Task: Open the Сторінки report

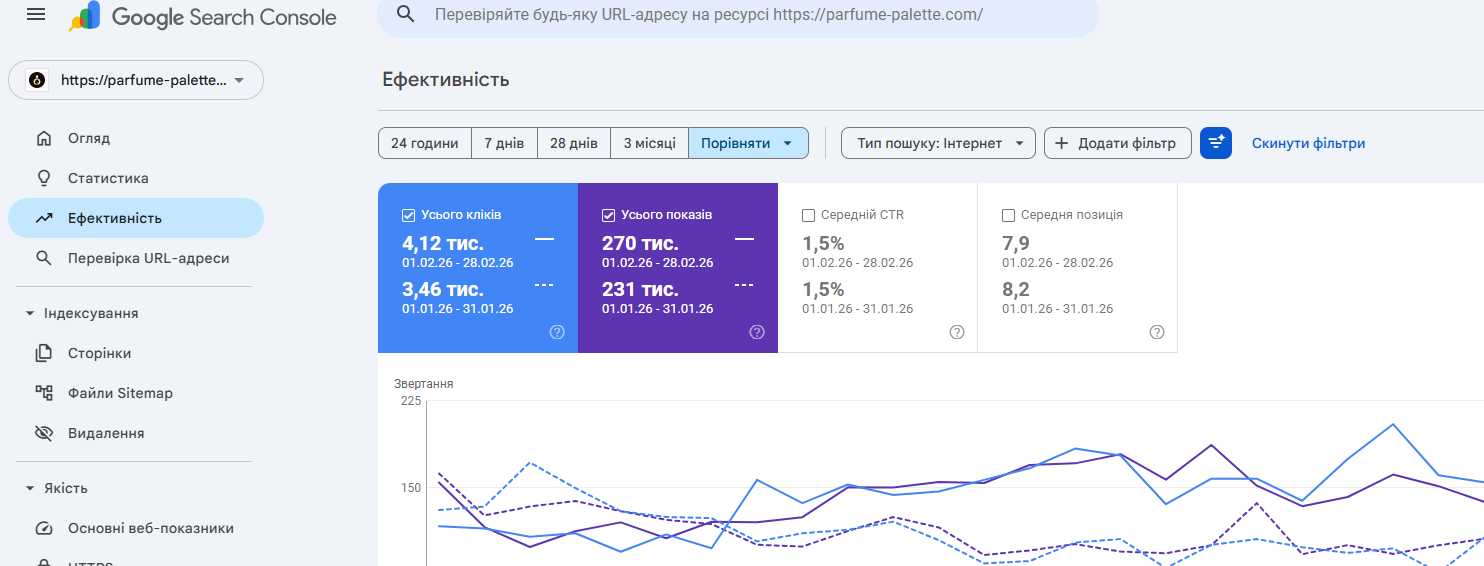Action: pyautogui.click(x=136, y=353)
